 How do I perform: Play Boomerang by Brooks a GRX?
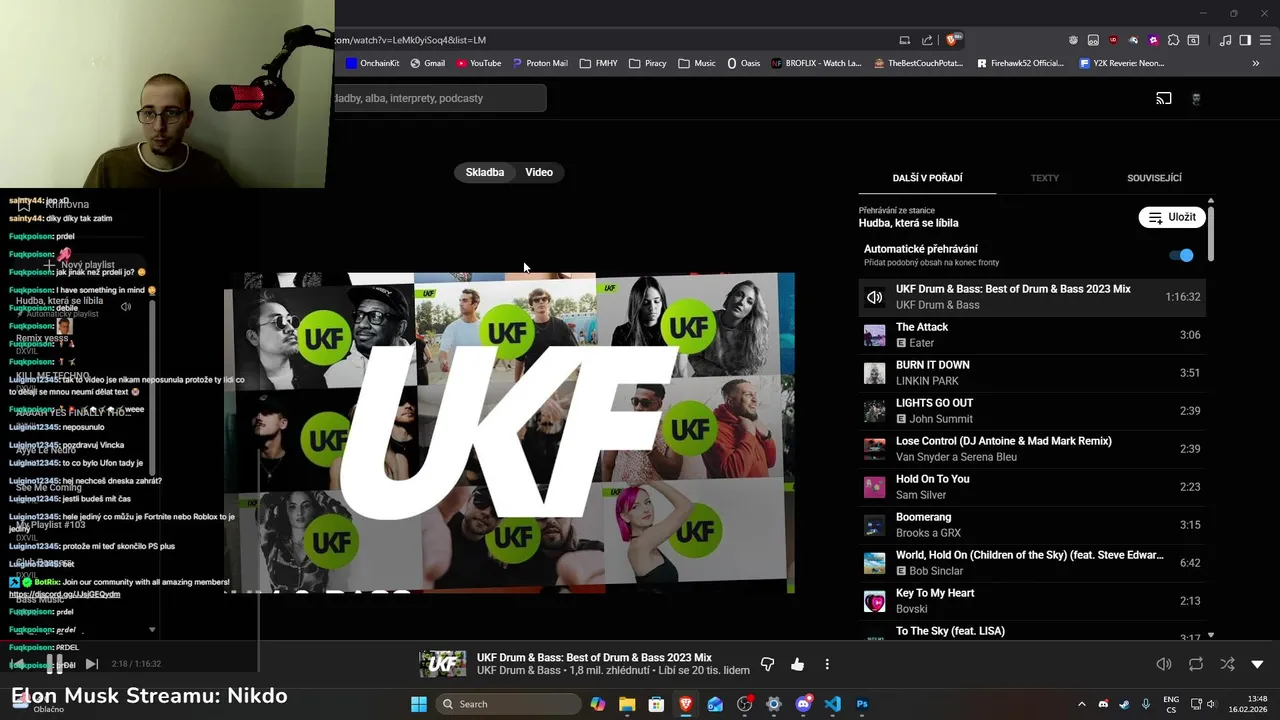[x=1032, y=525]
